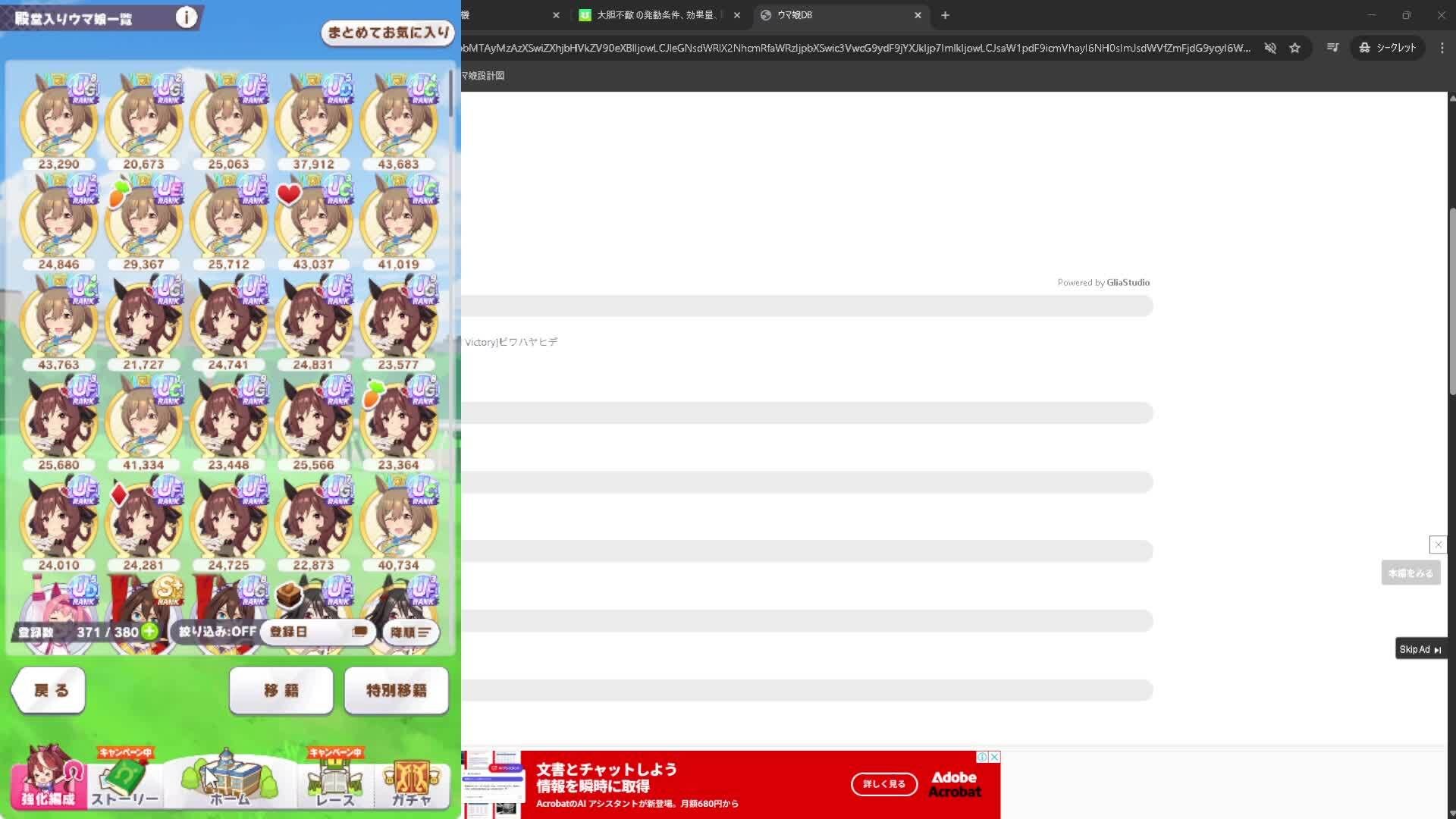Select the character with score 24,831
The height and width of the screenshot is (819, 1456).
(313, 322)
